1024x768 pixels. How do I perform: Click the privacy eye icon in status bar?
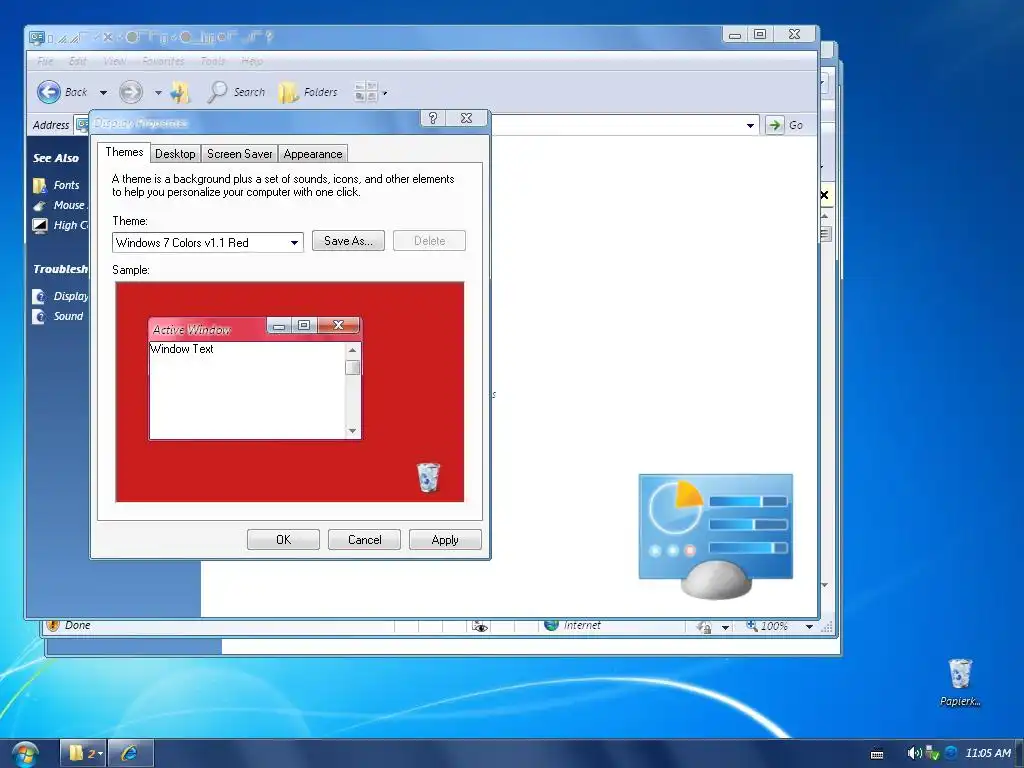pos(480,626)
